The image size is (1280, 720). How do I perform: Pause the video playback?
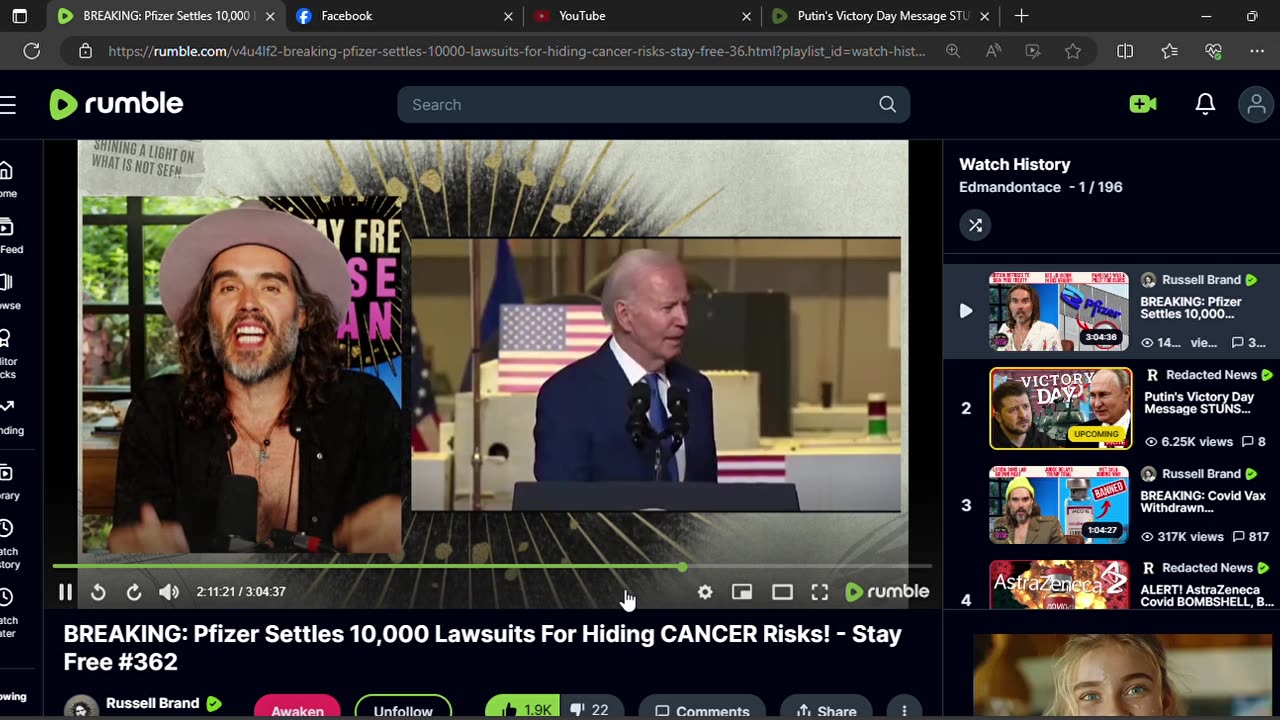(65, 592)
